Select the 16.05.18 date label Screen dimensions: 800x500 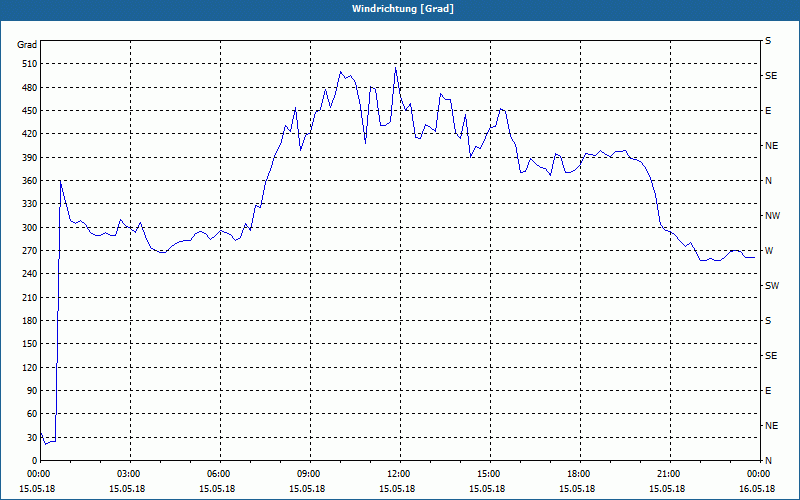(x=757, y=489)
